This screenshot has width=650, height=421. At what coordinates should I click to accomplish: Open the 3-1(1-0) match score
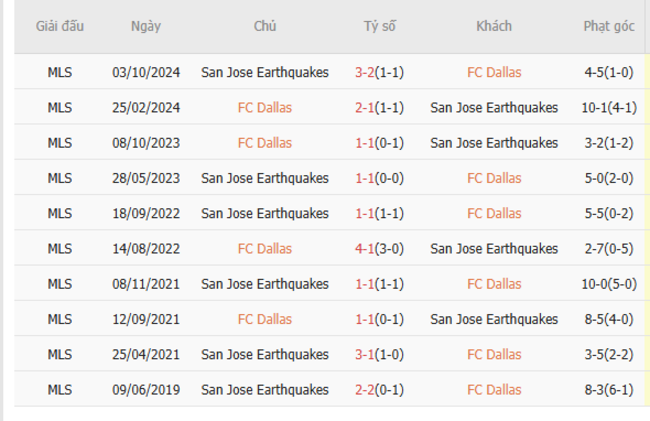[x=378, y=354]
